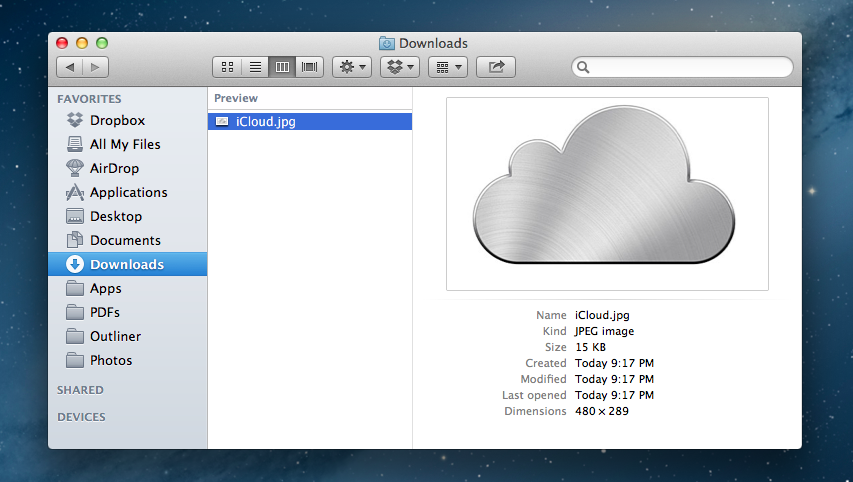Viewport: 853px width, 482px height.
Task: Open the PDFs folder label
Action: 105,312
